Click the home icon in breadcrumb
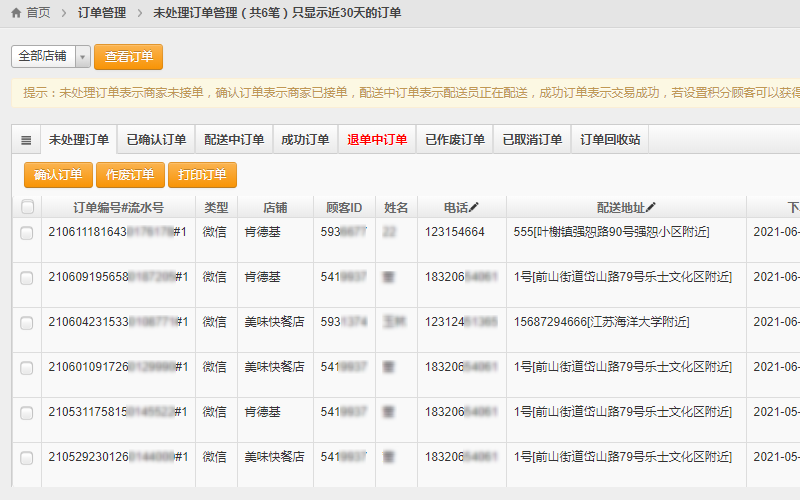Viewport: 800px width, 500px height. click(16, 13)
